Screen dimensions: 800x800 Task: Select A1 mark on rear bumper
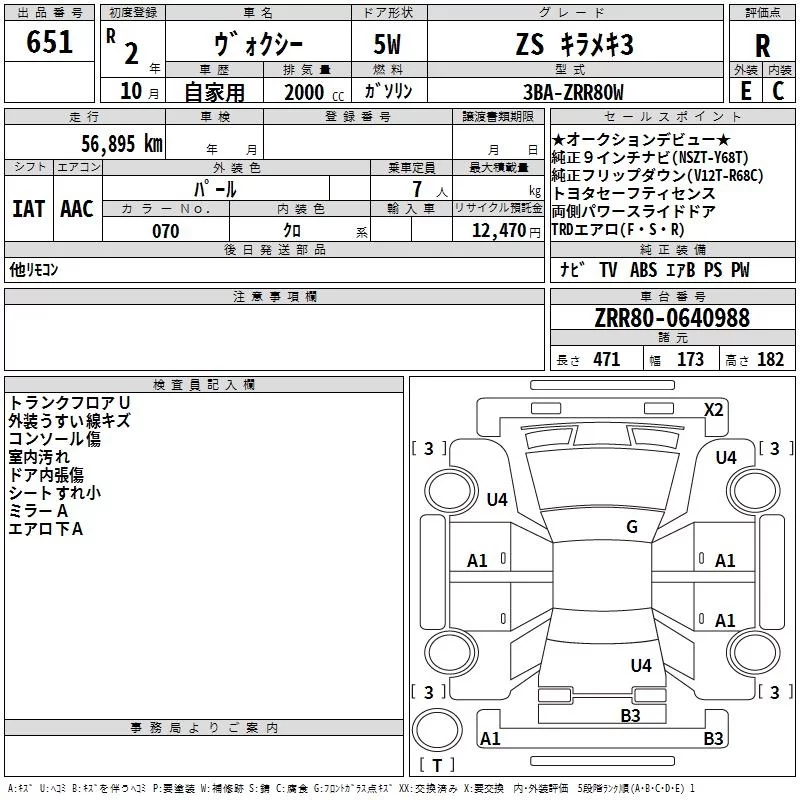pos(490,738)
